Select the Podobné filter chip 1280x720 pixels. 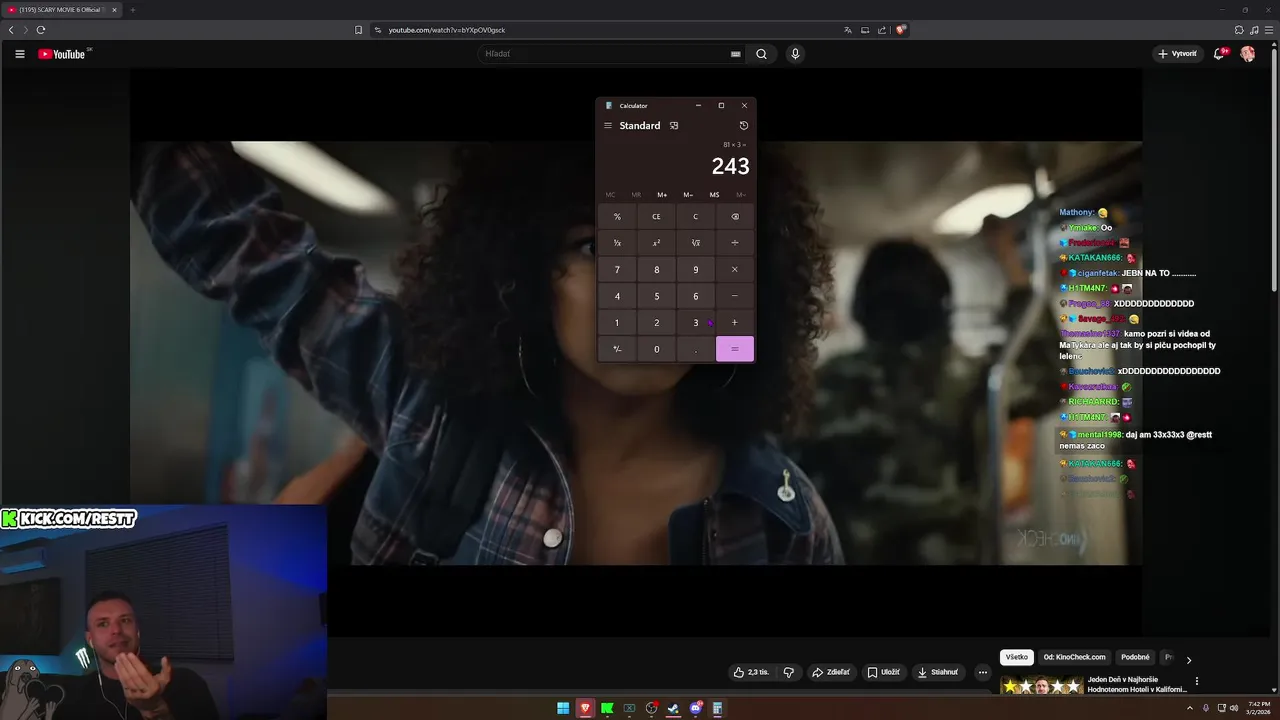click(1135, 657)
